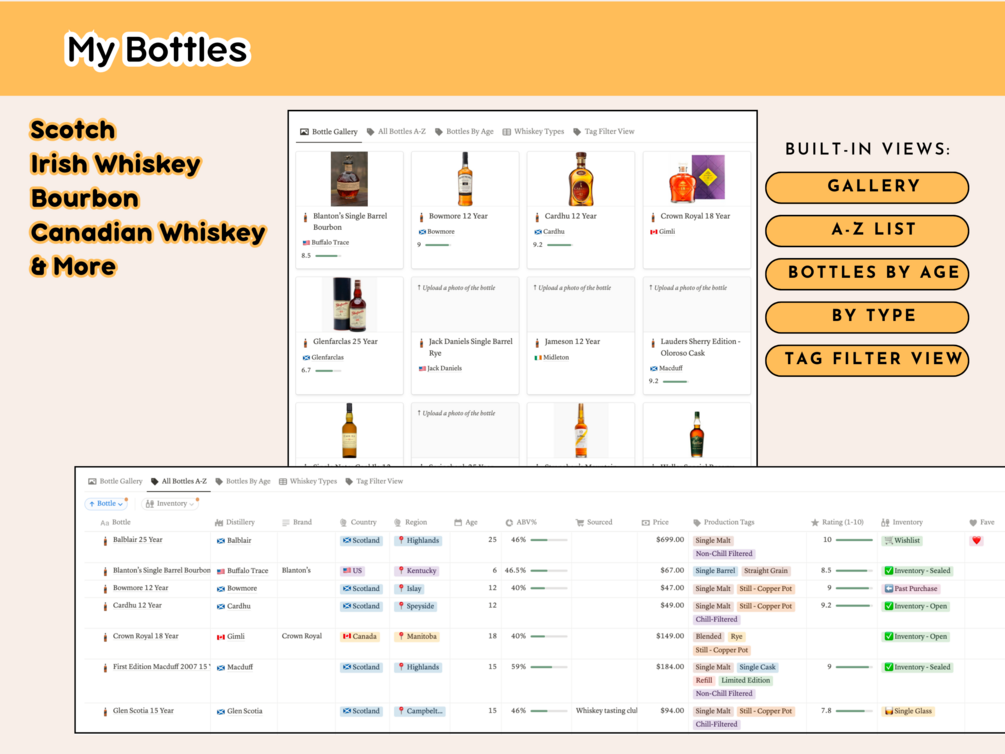Open Bottles By Age tab in upper panel

[464, 131]
